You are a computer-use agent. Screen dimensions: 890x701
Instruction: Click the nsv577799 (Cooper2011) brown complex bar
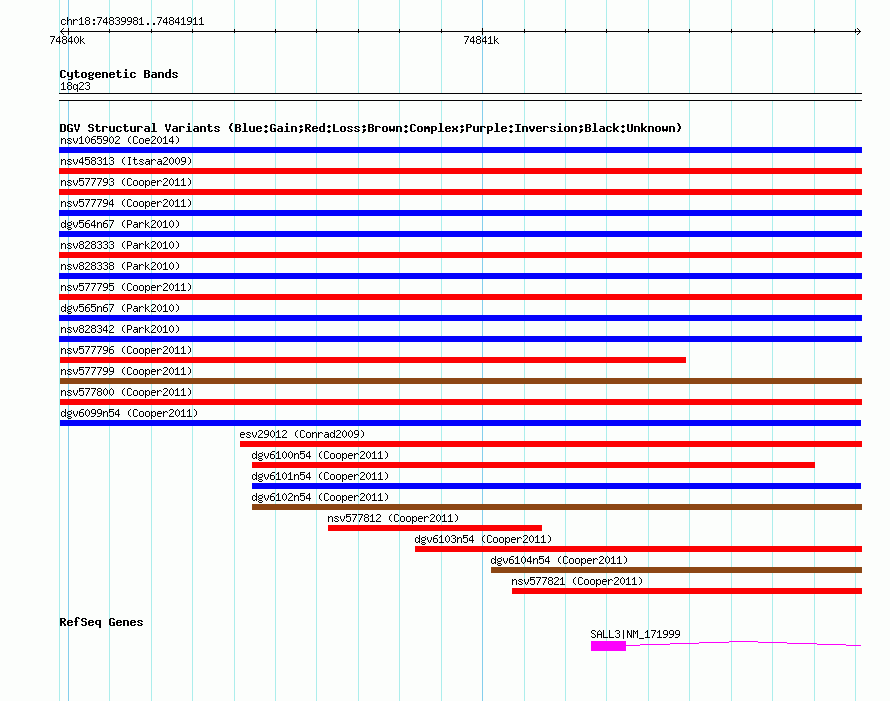pyautogui.click(x=460, y=381)
